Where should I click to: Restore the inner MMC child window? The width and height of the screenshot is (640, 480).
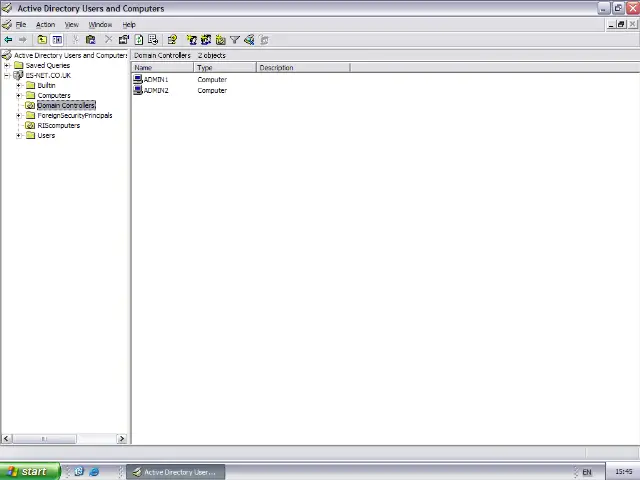621,24
